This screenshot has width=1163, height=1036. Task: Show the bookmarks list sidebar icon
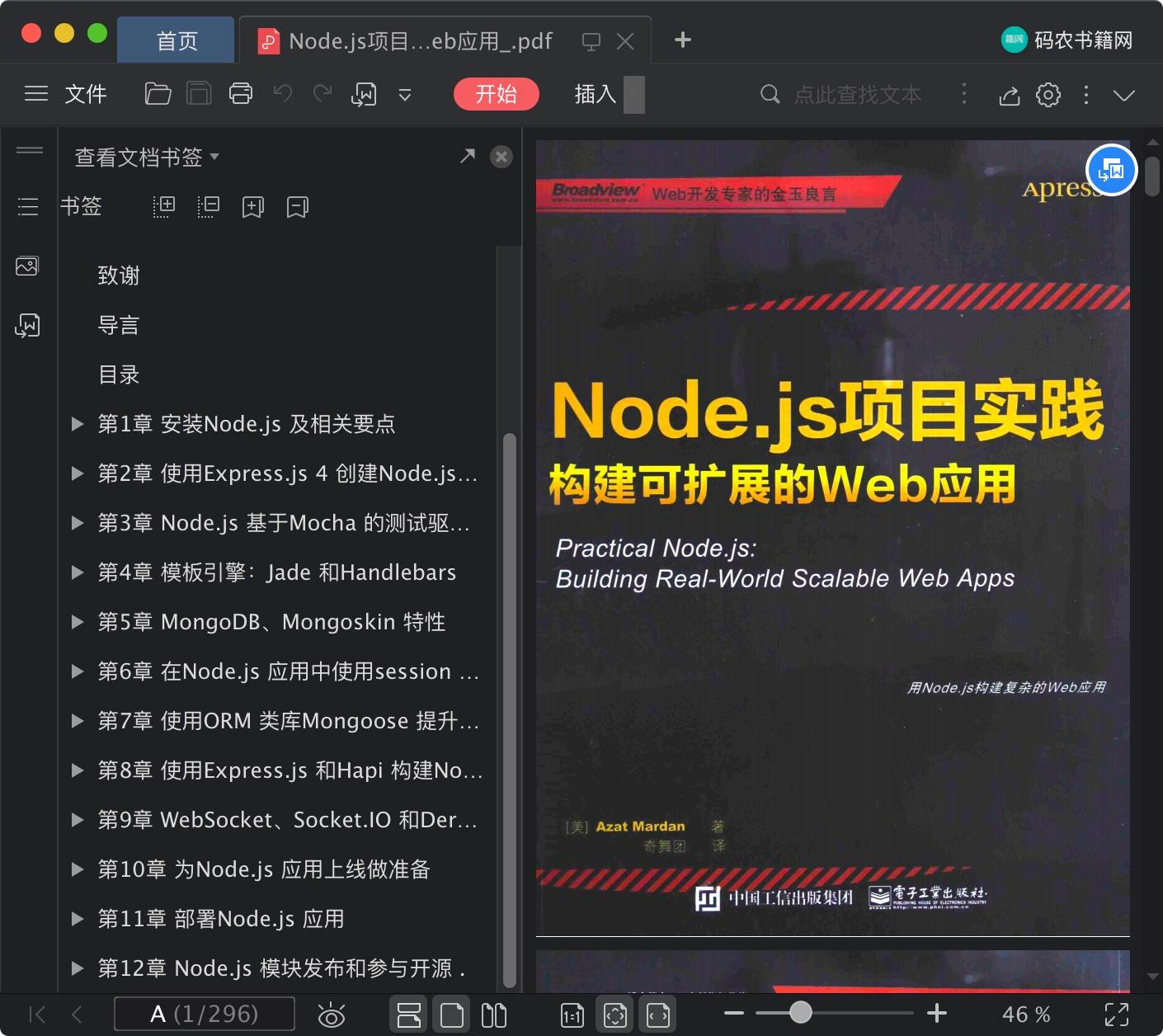coord(28,206)
